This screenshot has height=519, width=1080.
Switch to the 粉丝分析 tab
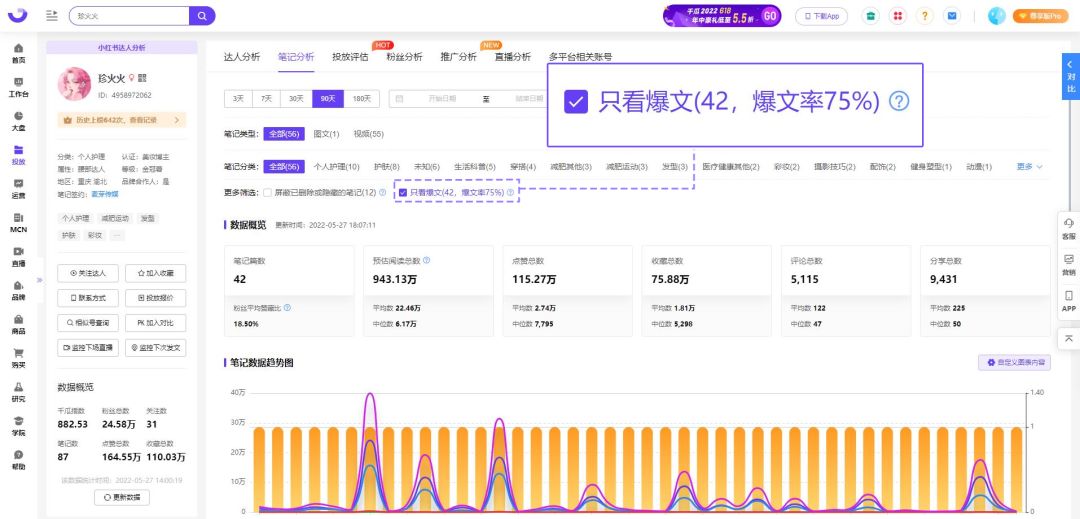[x=404, y=57]
